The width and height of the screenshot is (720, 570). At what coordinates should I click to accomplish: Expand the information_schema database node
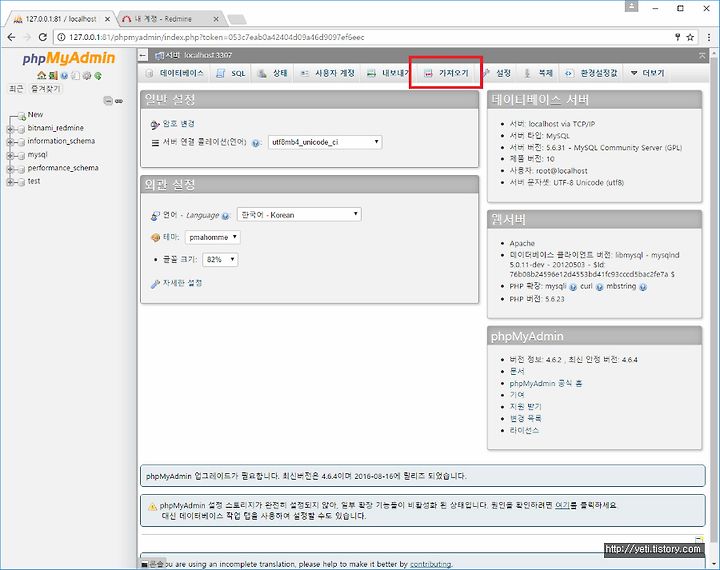tap(10, 142)
